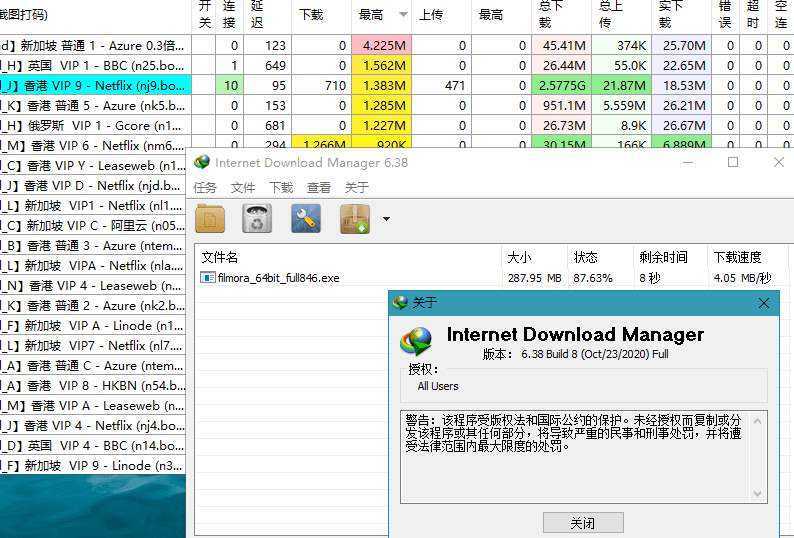The image size is (794, 538).
Task: Click the 21.87M total upload cell
Action: 621,86
